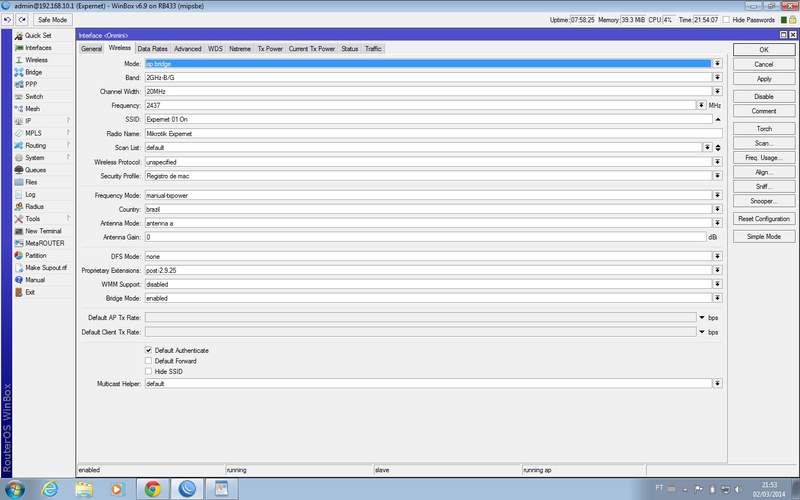
Task: Click the Undo arrow in toolbar
Action: click(x=7, y=20)
